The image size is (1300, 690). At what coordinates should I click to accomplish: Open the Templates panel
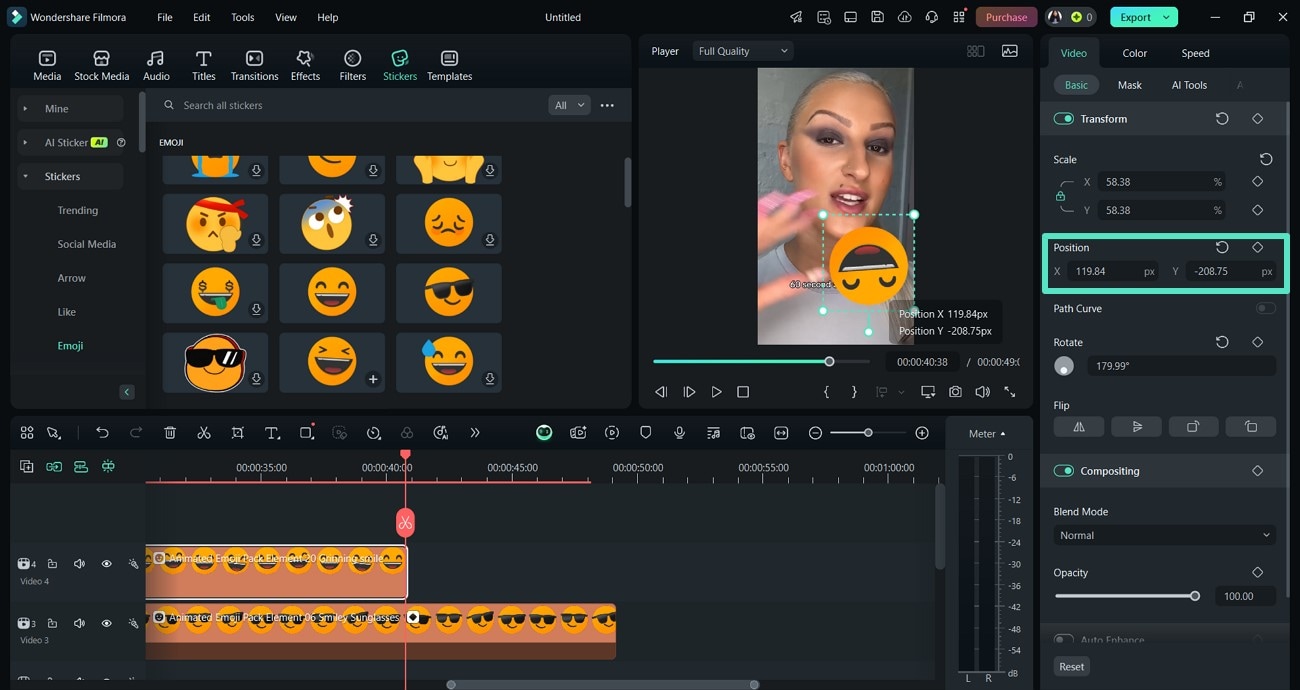(x=449, y=65)
